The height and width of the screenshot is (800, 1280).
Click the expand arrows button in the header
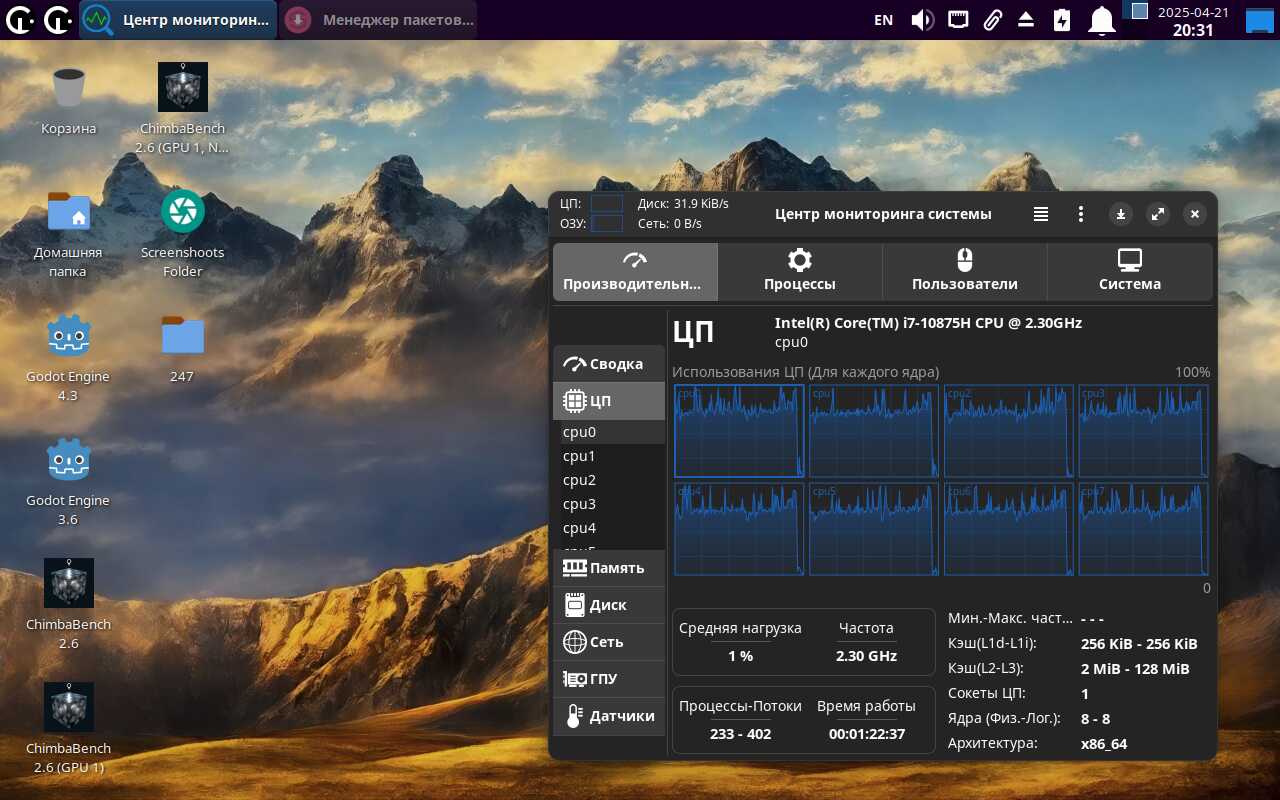point(1157,214)
